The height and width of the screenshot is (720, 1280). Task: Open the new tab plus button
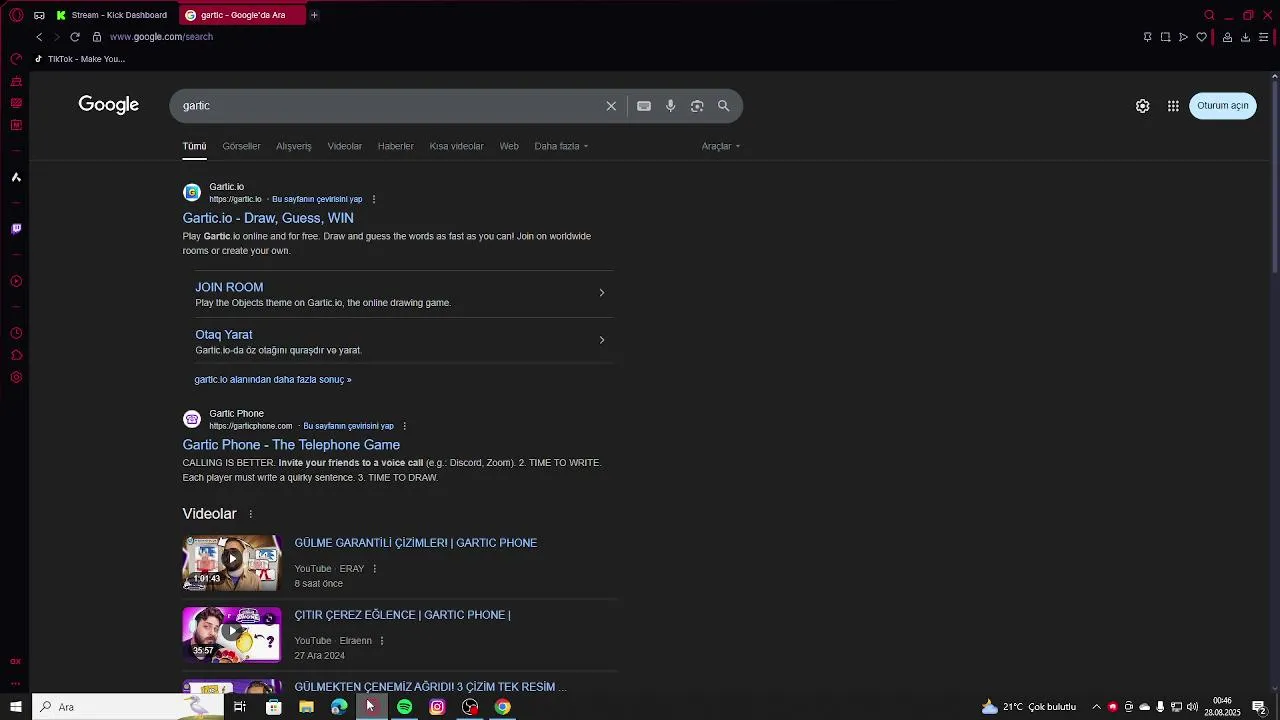[314, 15]
